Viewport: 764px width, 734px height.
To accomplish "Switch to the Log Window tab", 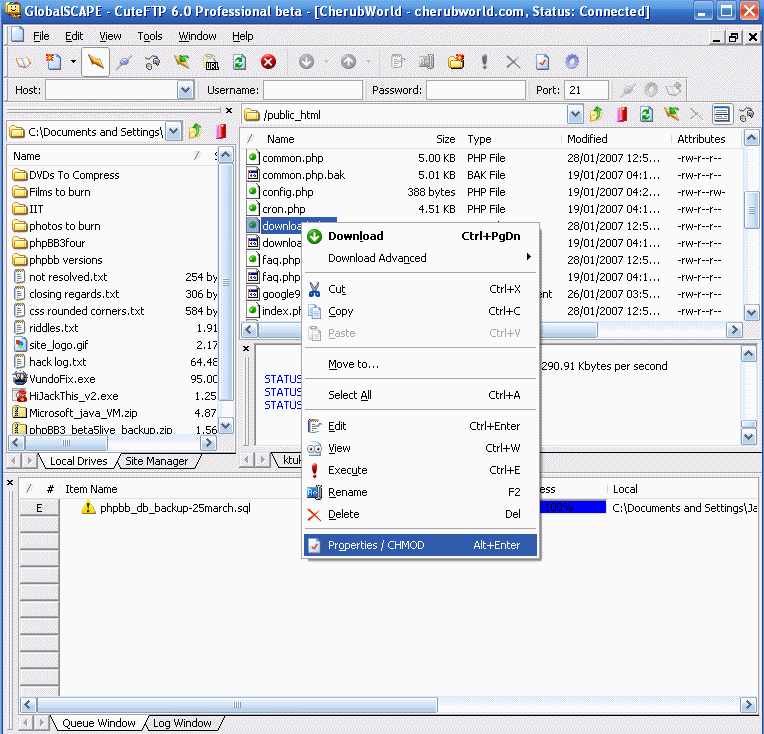I will pyautogui.click(x=182, y=723).
